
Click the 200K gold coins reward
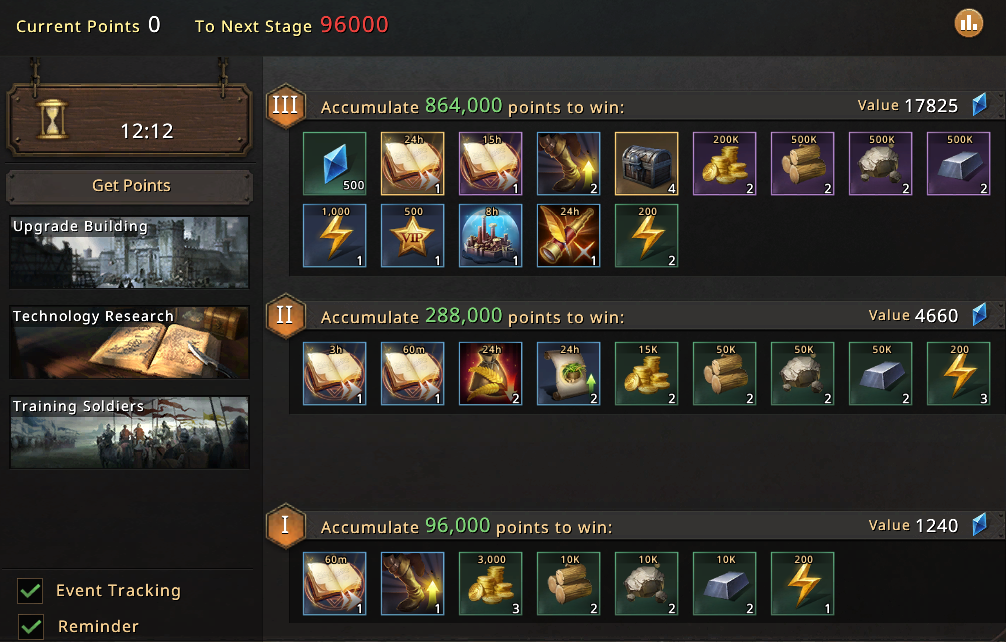coord(724,164)
